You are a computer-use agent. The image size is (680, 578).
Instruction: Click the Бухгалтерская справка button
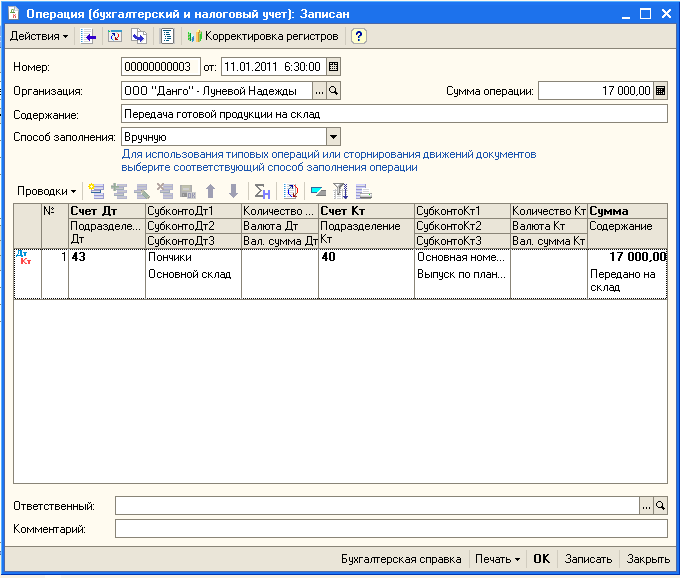tap(401, 559)
